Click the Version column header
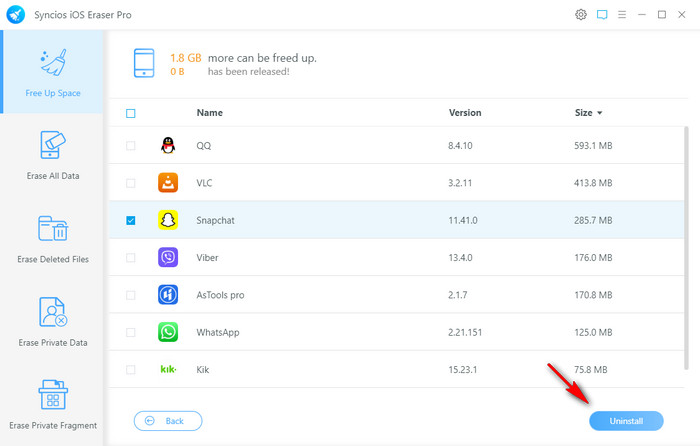Image resolution: width=700 pixels, height=446 pixels. tap(465, 113)
